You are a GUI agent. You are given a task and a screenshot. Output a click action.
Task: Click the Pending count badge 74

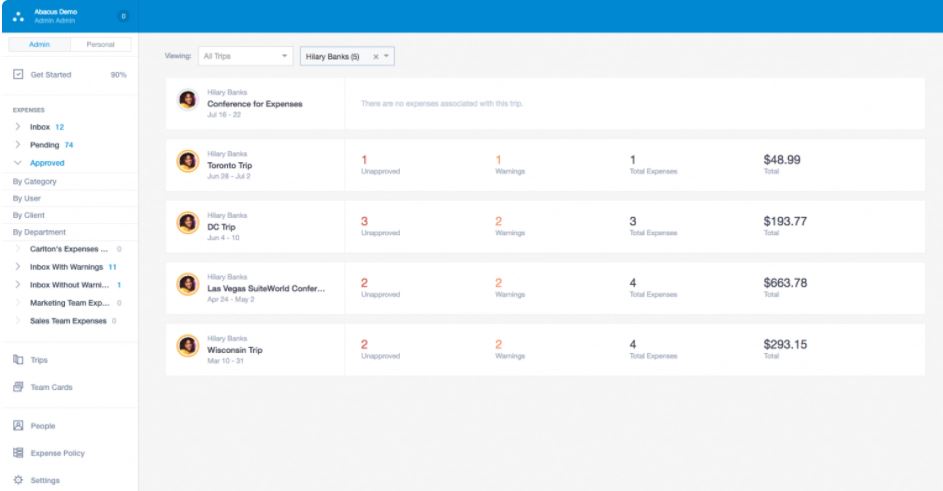click(69, 145)
